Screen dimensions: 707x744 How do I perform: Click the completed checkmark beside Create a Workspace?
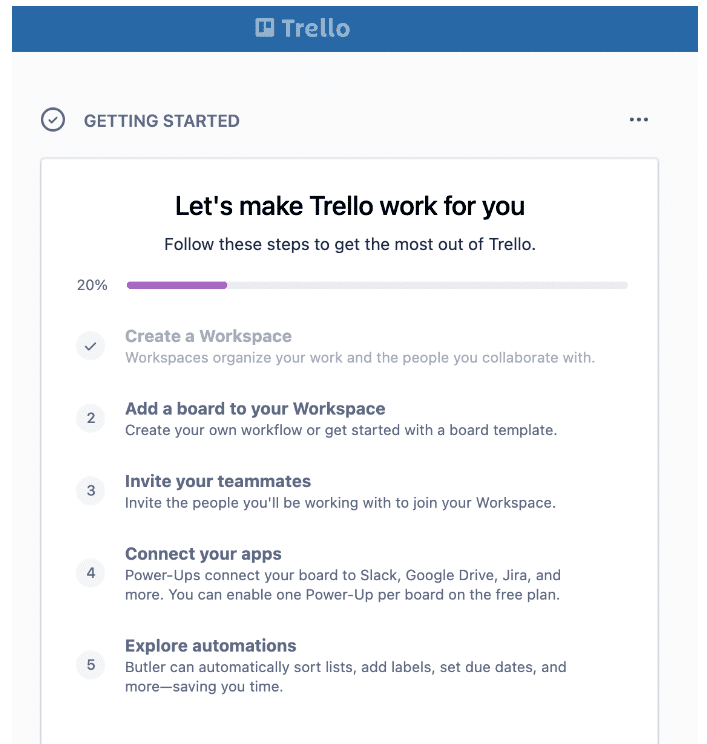[91, 346]
